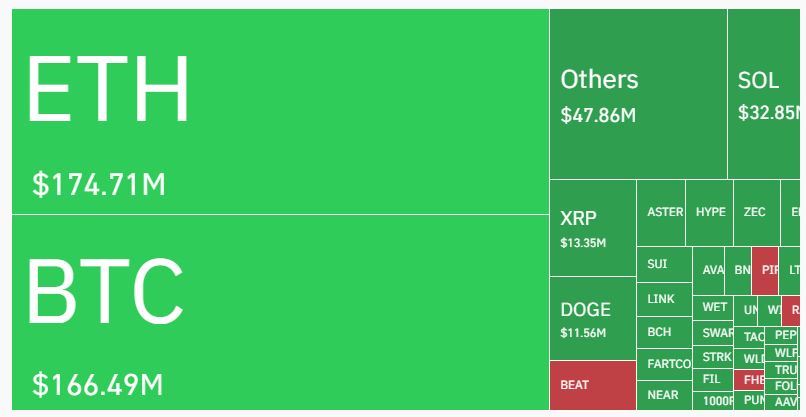806x417 pixels.
Task: Click the ETH $174.71M tile
Action: click(280, 111)
